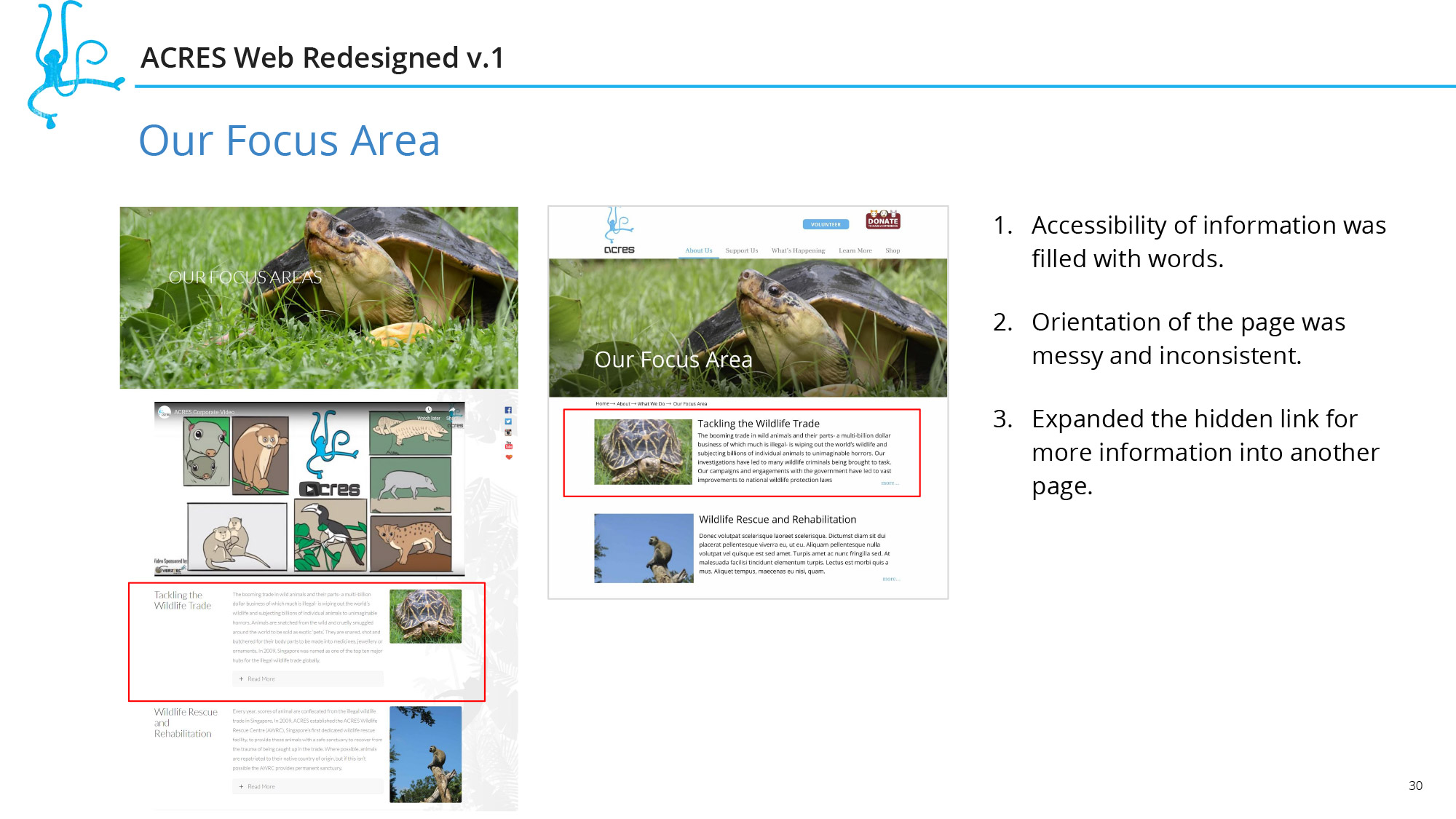
Task: Click the YouTube icon in old page sidebar
Action: coord(508,445)
